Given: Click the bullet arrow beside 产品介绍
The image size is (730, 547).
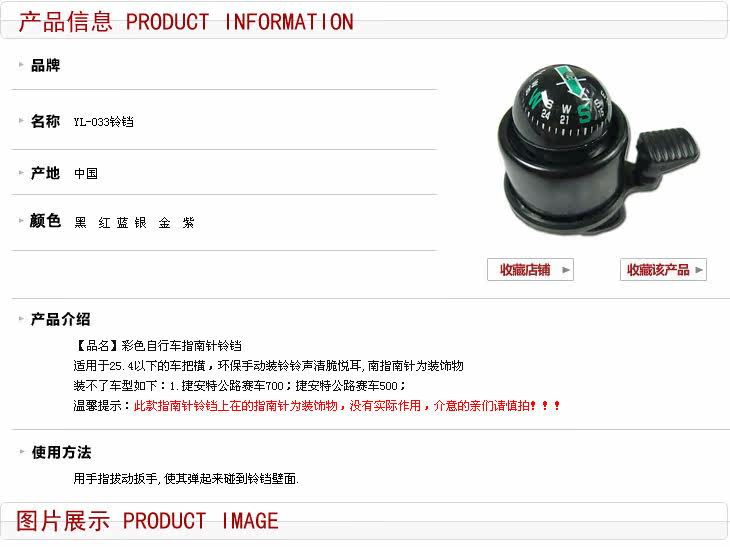Looking at the screenshot, I should 21,319.
